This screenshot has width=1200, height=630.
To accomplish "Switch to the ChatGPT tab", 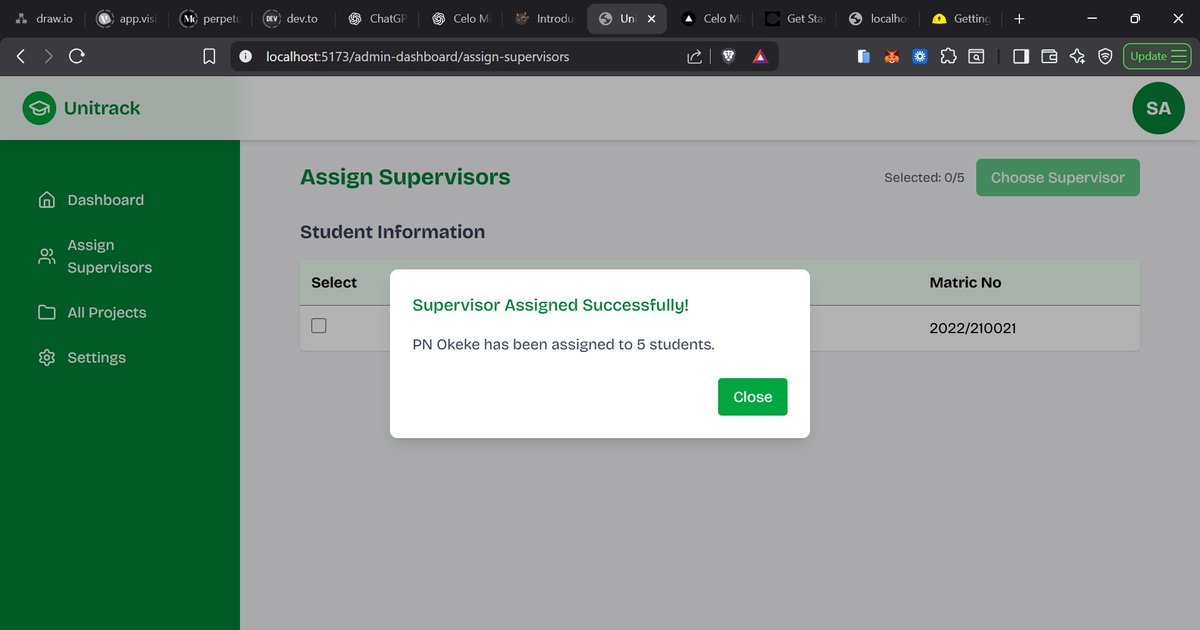I will click(377, 18).
